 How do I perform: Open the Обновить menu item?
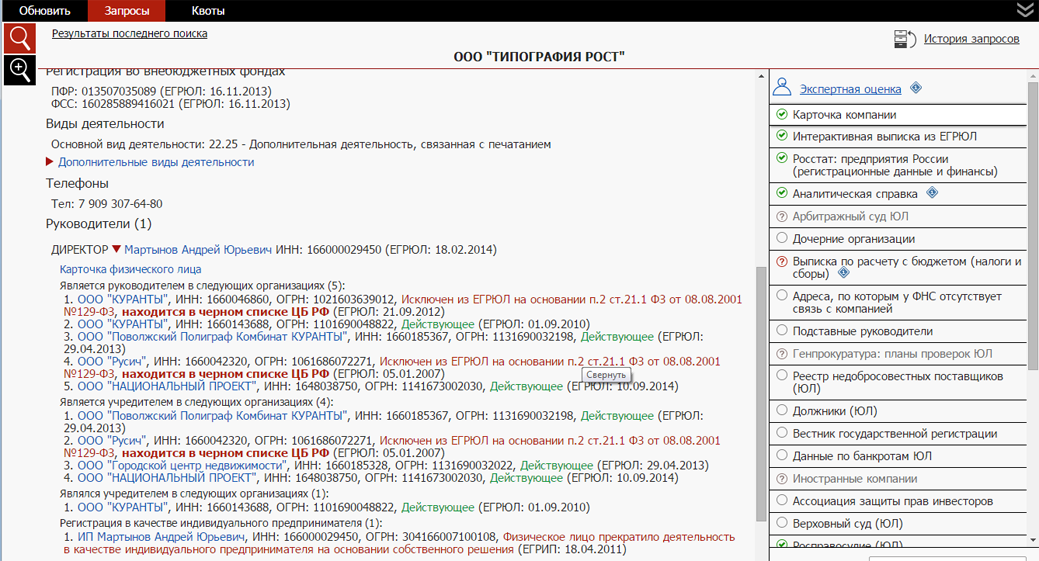[44, 11]
